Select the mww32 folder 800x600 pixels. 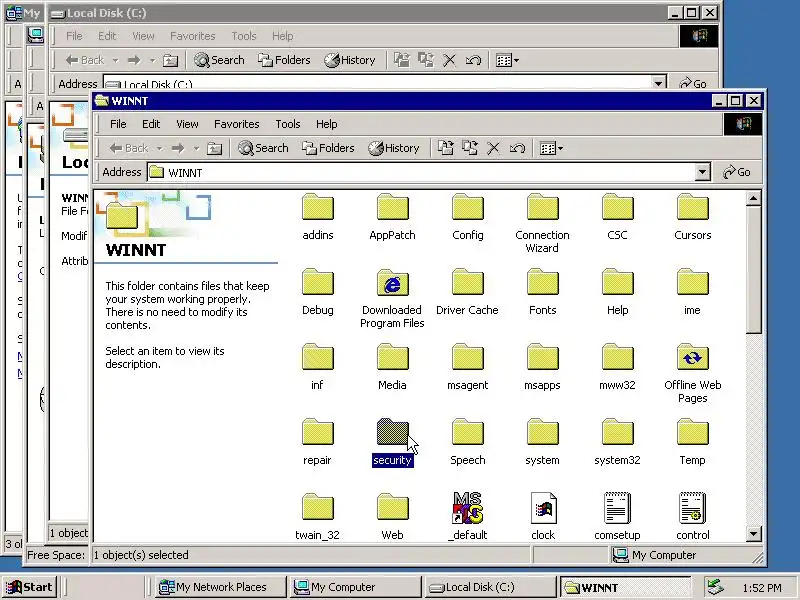(x=617, y=367)
